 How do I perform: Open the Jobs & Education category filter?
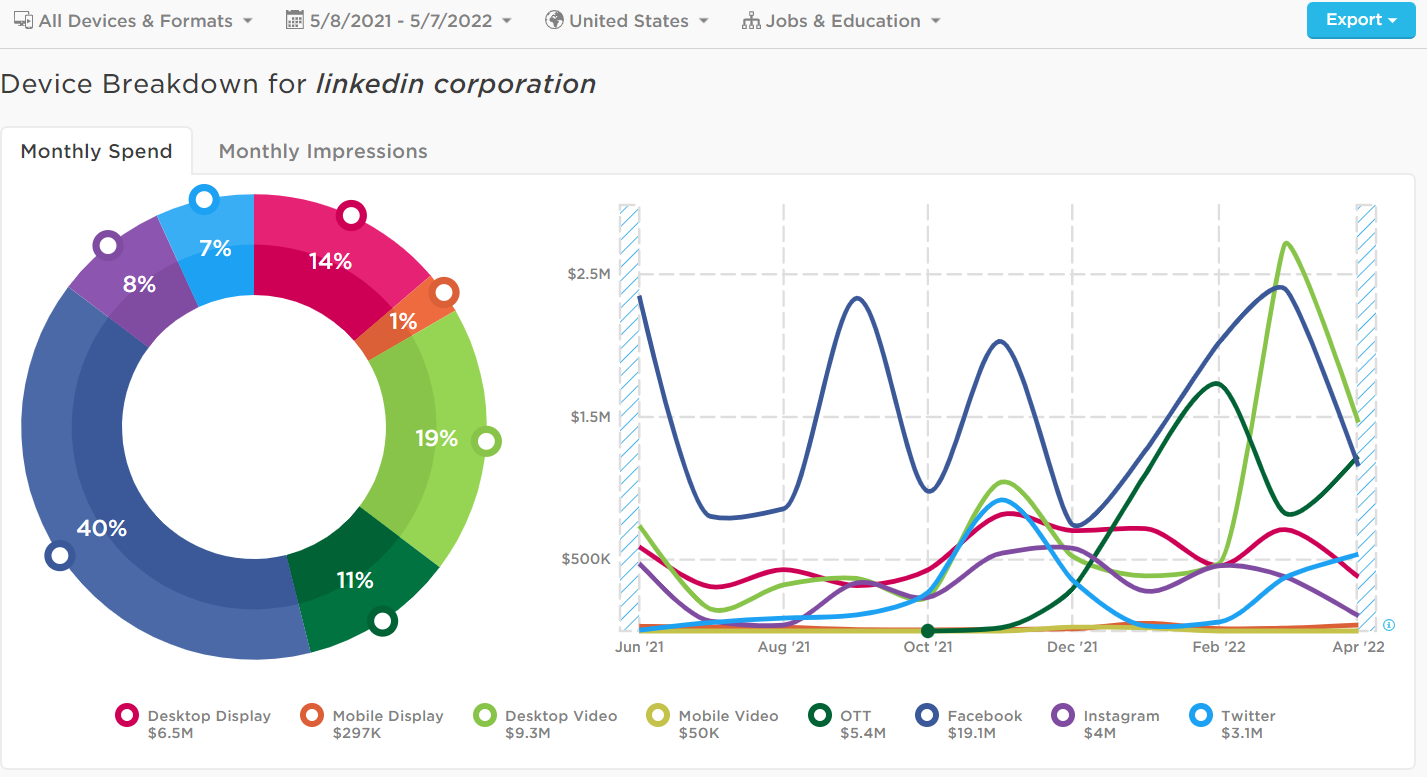pos(852,21)
